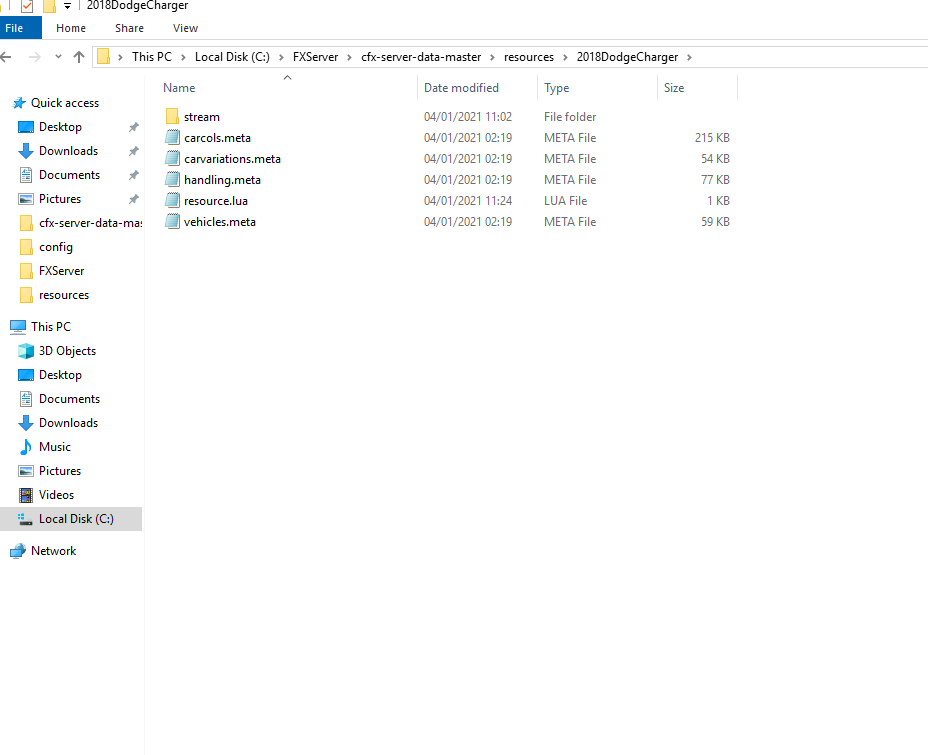This screenshot has width=928, height=755.
Task: Click the LUA File type cell
Action: point(565,201)
